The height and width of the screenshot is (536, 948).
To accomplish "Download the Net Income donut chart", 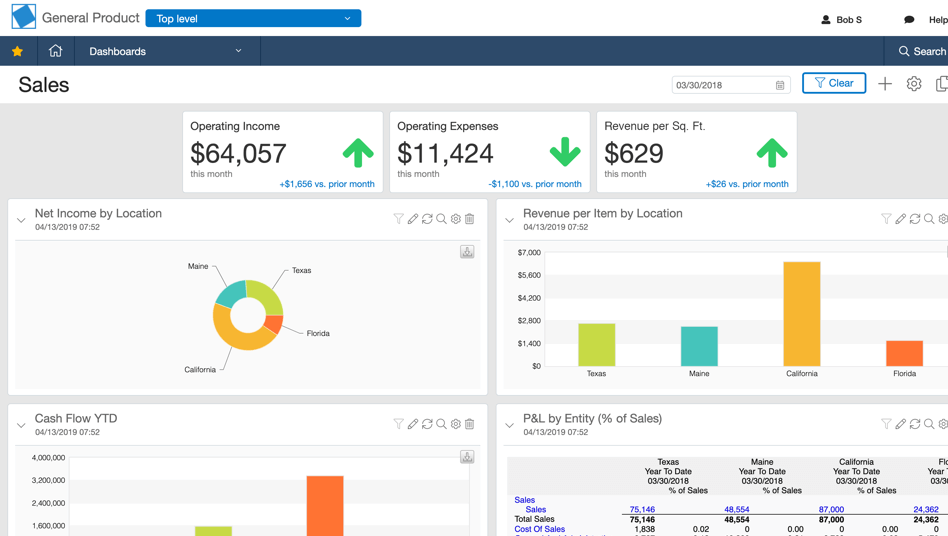I will click(x=467, y=252).
